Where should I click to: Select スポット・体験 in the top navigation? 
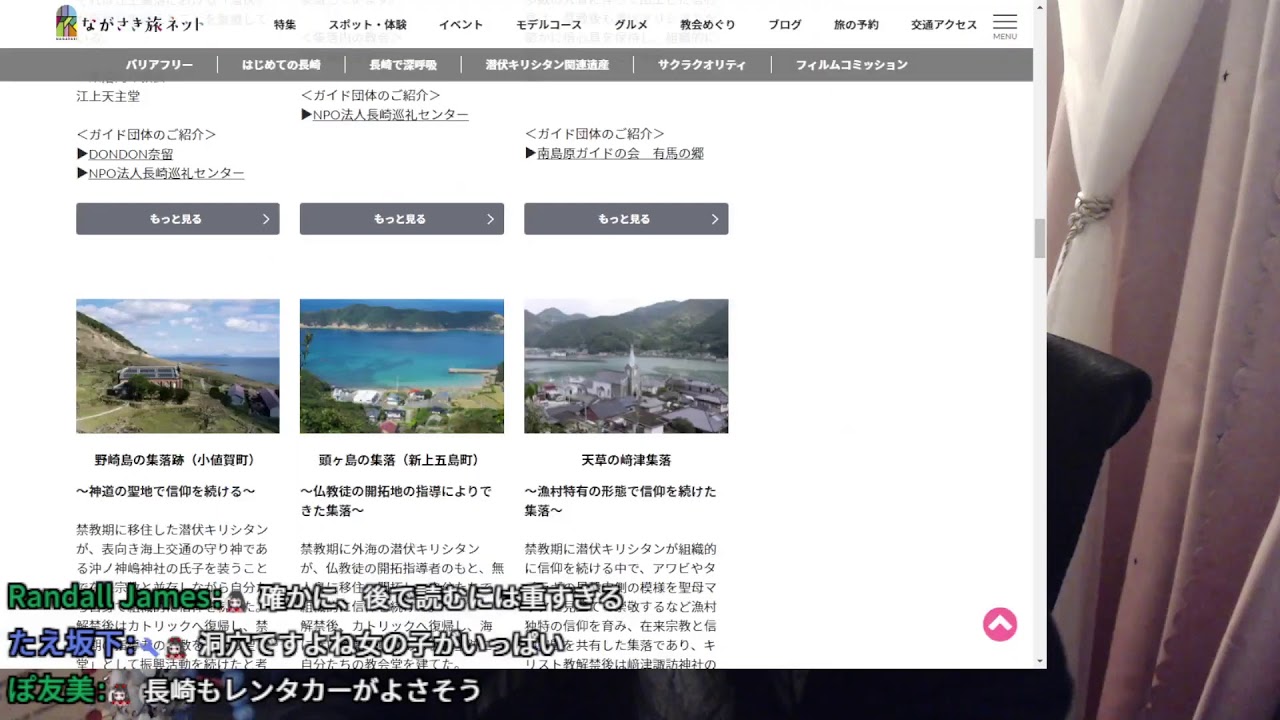pos(367,25)
